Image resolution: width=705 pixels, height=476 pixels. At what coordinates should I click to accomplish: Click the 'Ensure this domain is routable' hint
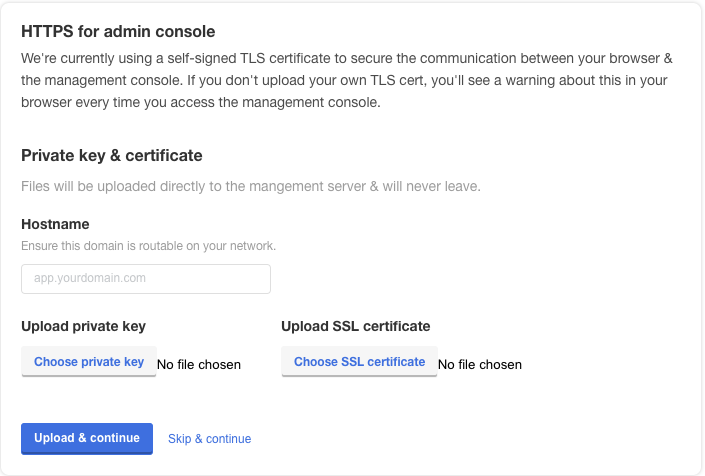(x=148, y=246)
